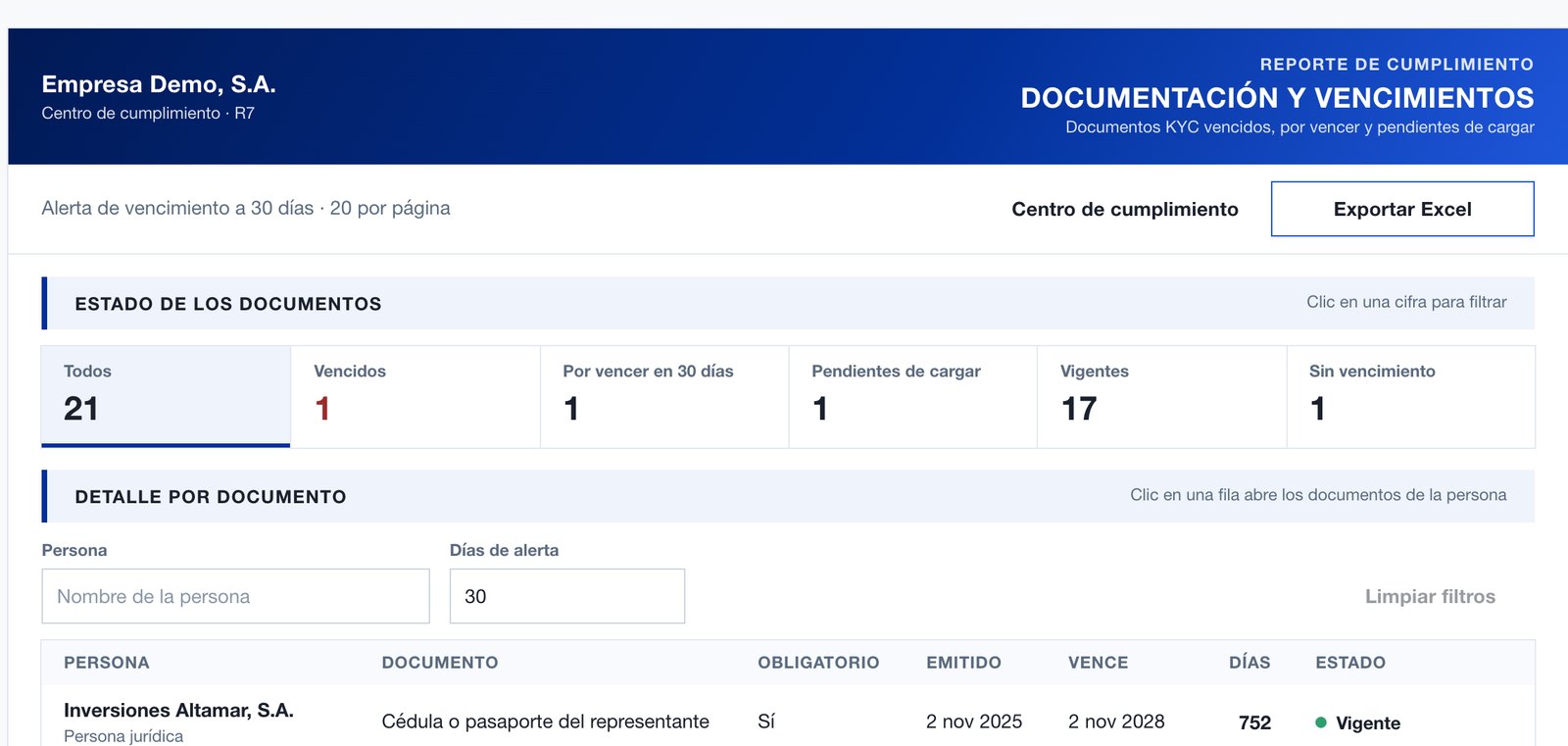Open the Inversiones Altamar, S.A. row

pos(788,717)
